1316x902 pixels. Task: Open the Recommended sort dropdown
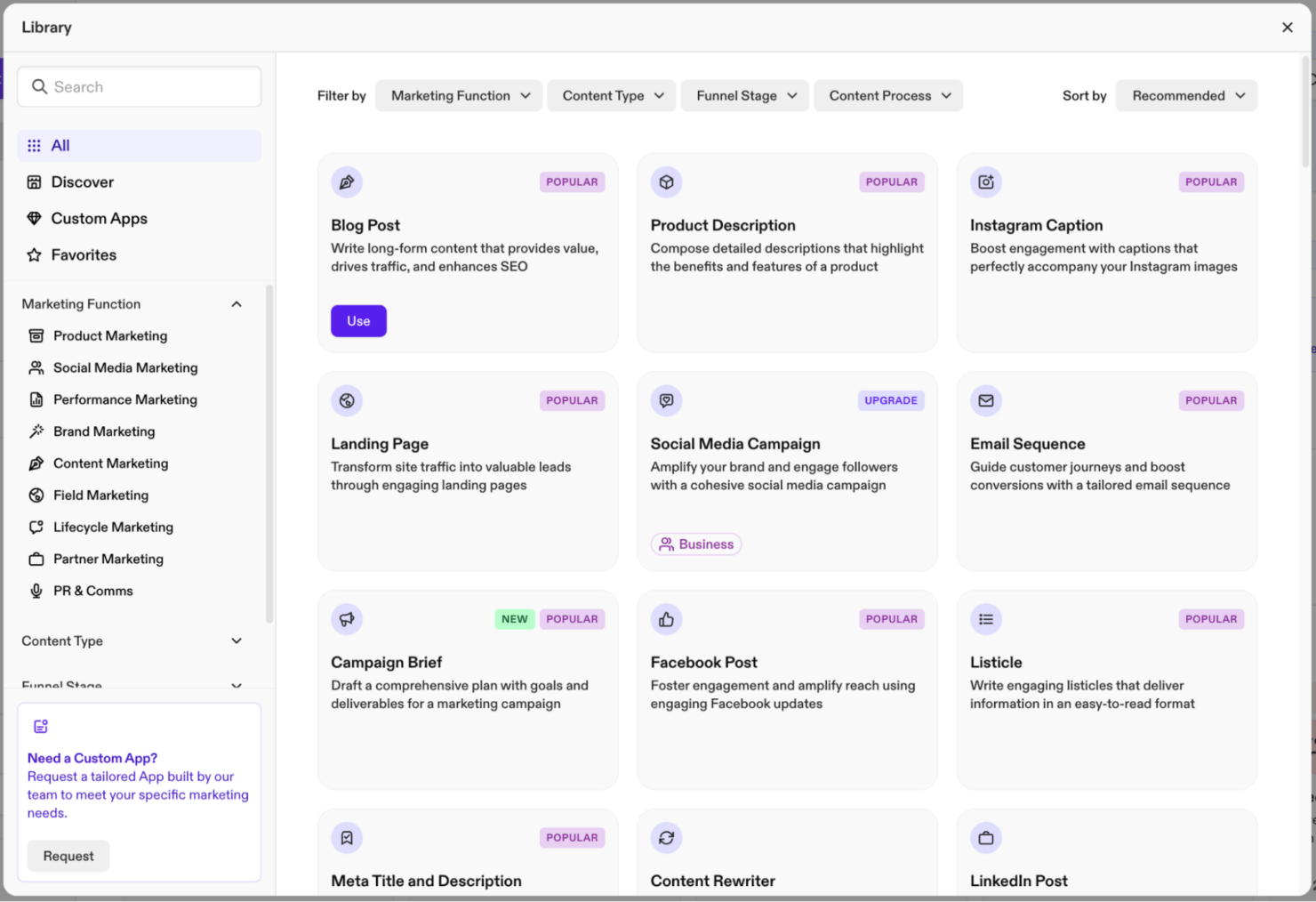coord(1186,95)
